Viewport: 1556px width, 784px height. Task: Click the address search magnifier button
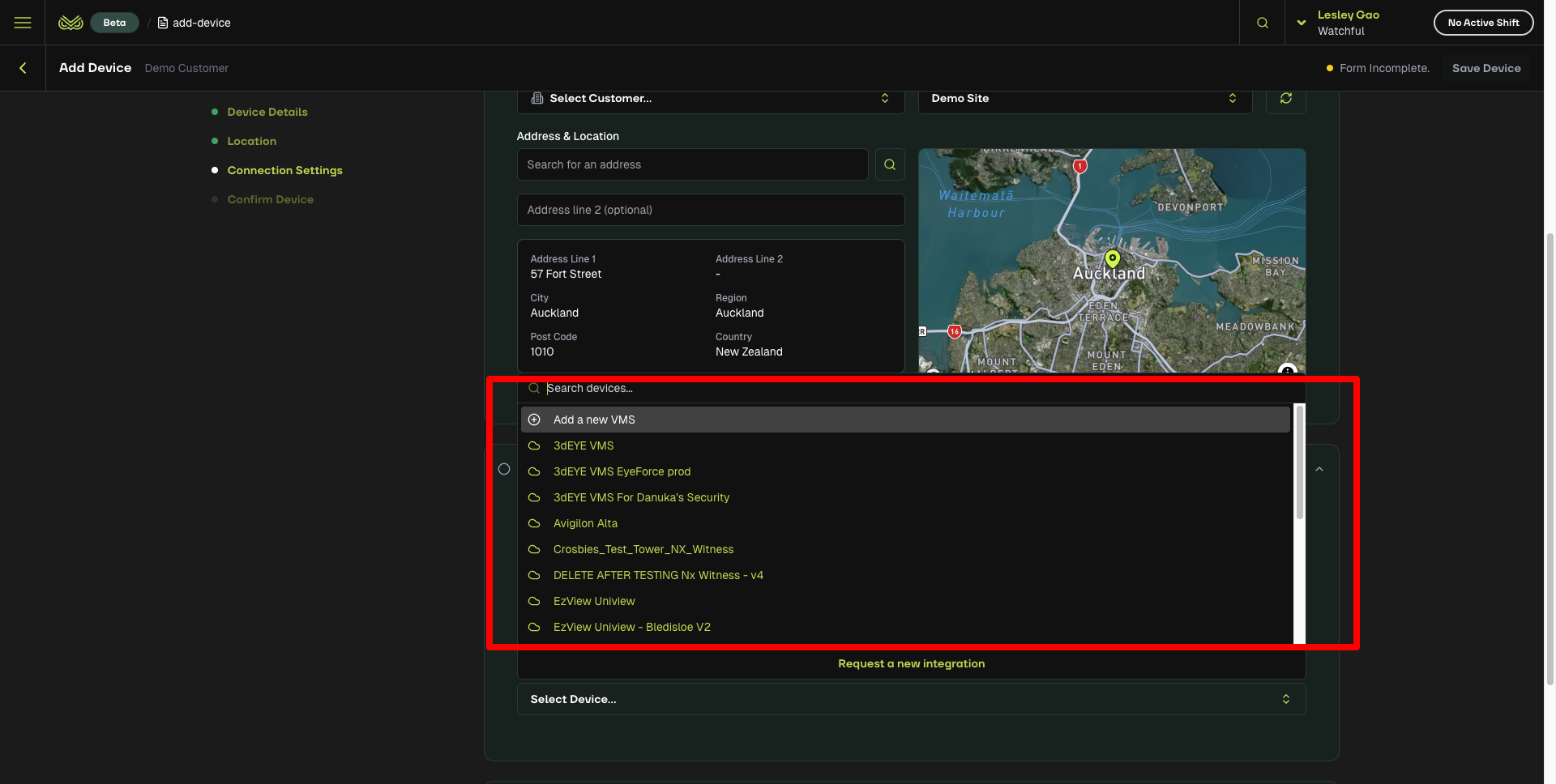click(x=890, y=164)
